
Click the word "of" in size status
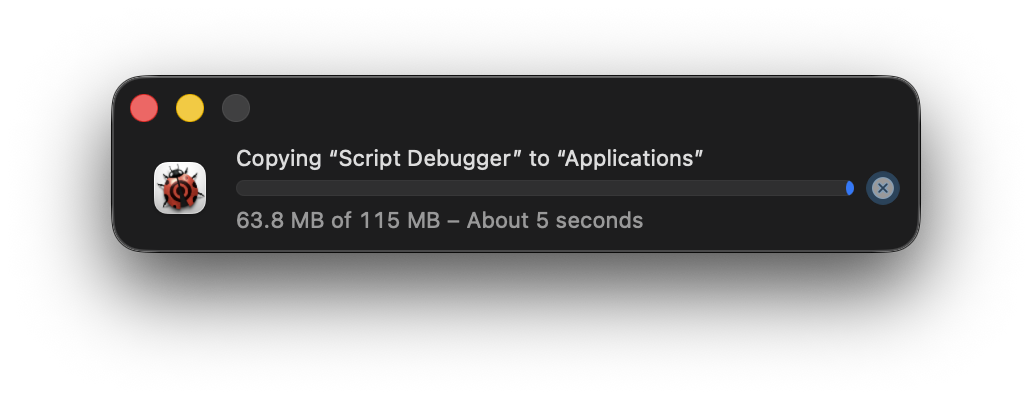pyautogui.click(x=341, y=220)
